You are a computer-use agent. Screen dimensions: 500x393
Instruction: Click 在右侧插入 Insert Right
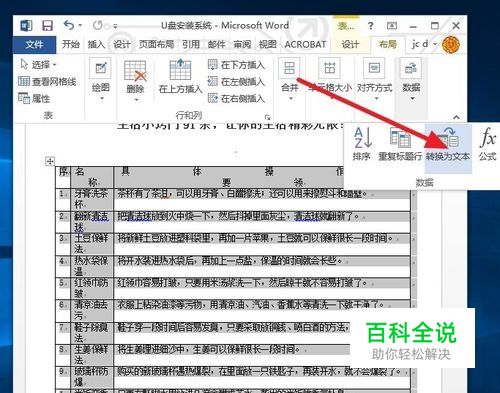pyautogui.click(x=236, y=98)
